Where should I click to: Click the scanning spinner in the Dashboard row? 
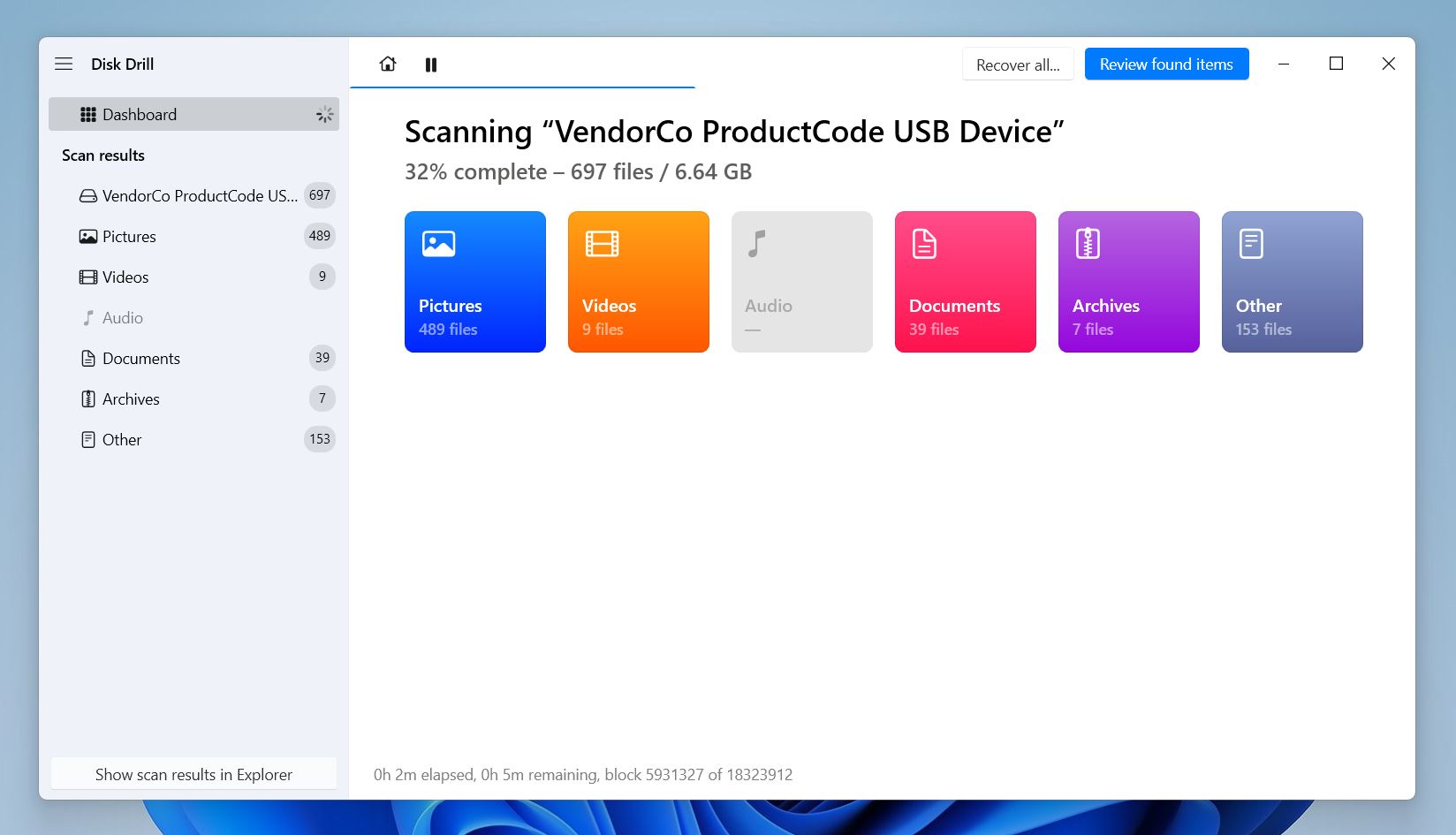(325, 114)
